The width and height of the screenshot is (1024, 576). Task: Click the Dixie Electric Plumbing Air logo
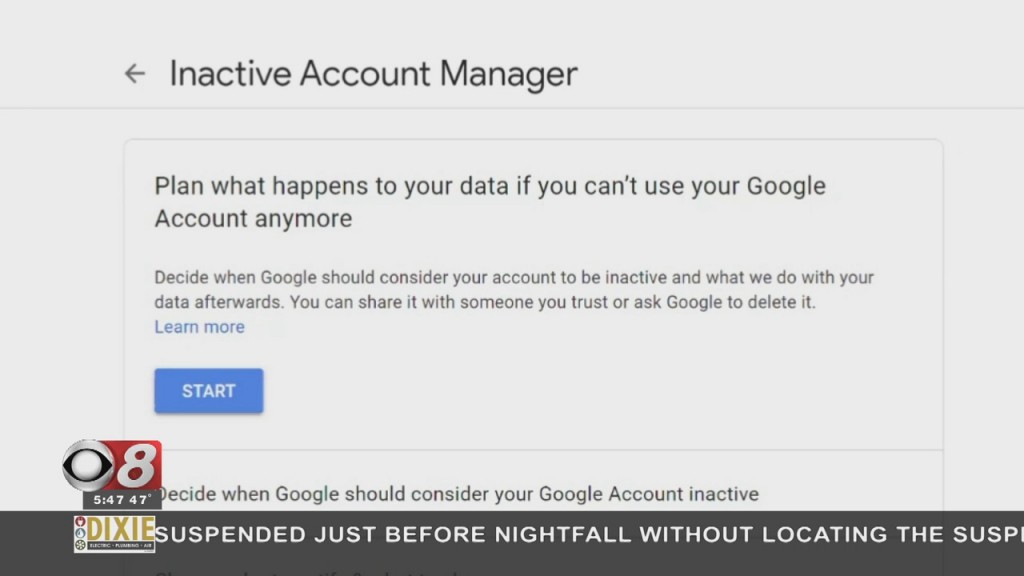(x=112, y=534)
